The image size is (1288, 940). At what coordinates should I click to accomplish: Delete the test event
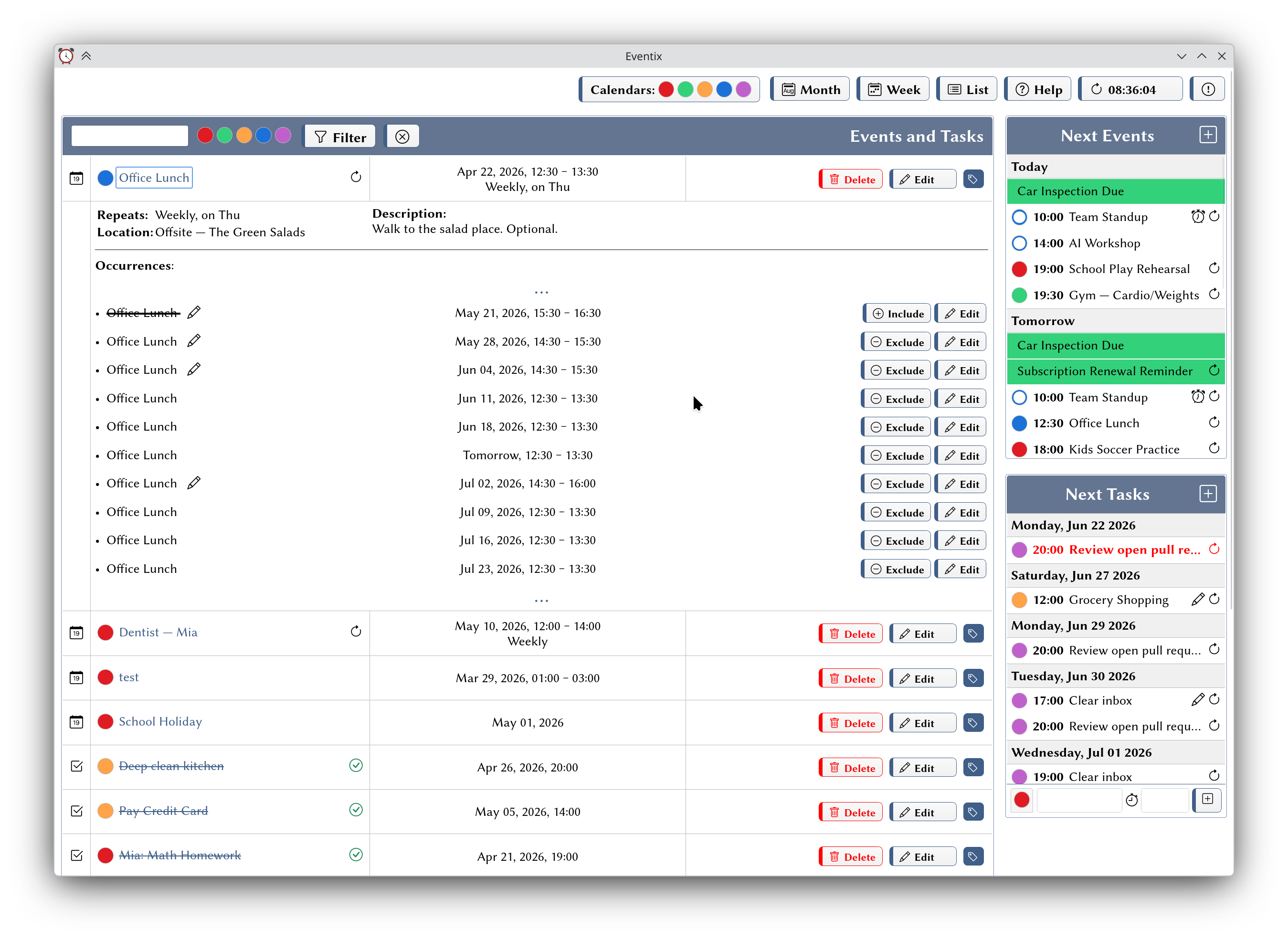(x=851, y=678)
